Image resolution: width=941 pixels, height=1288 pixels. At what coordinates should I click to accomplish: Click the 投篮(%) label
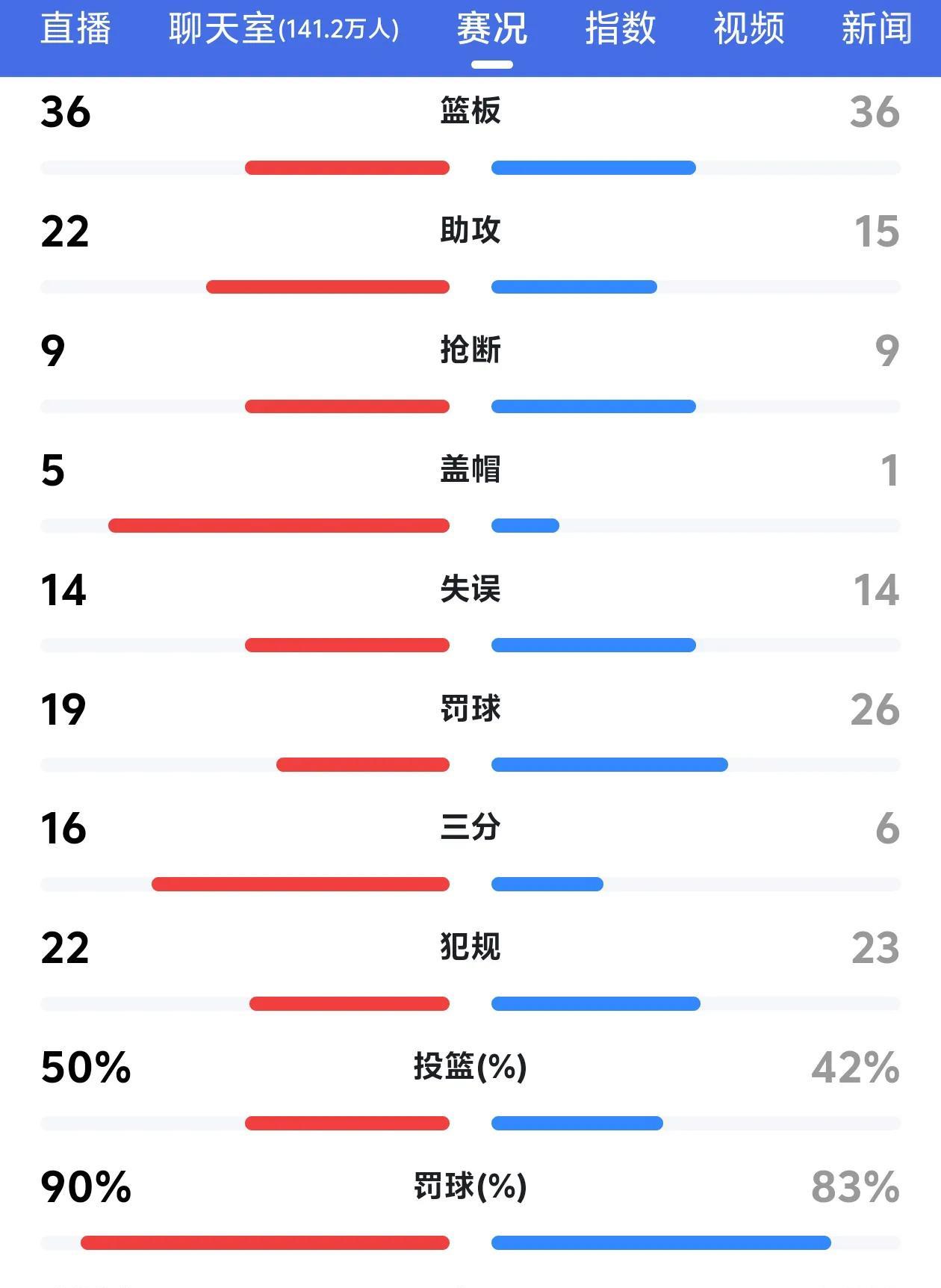click(470, 1067)
